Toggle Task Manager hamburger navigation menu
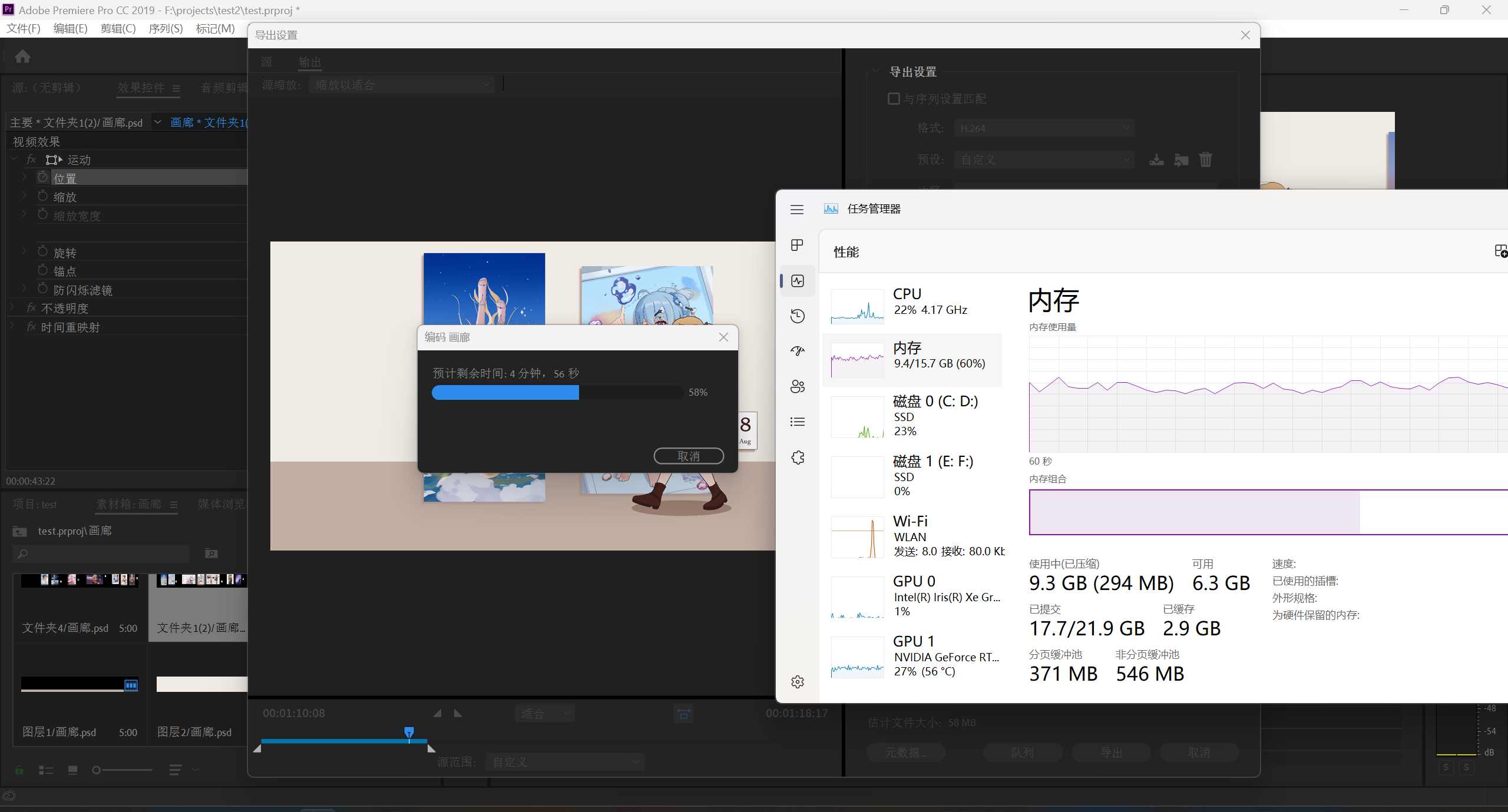Viewport: 1508px width, 812px height. [797, 210]
